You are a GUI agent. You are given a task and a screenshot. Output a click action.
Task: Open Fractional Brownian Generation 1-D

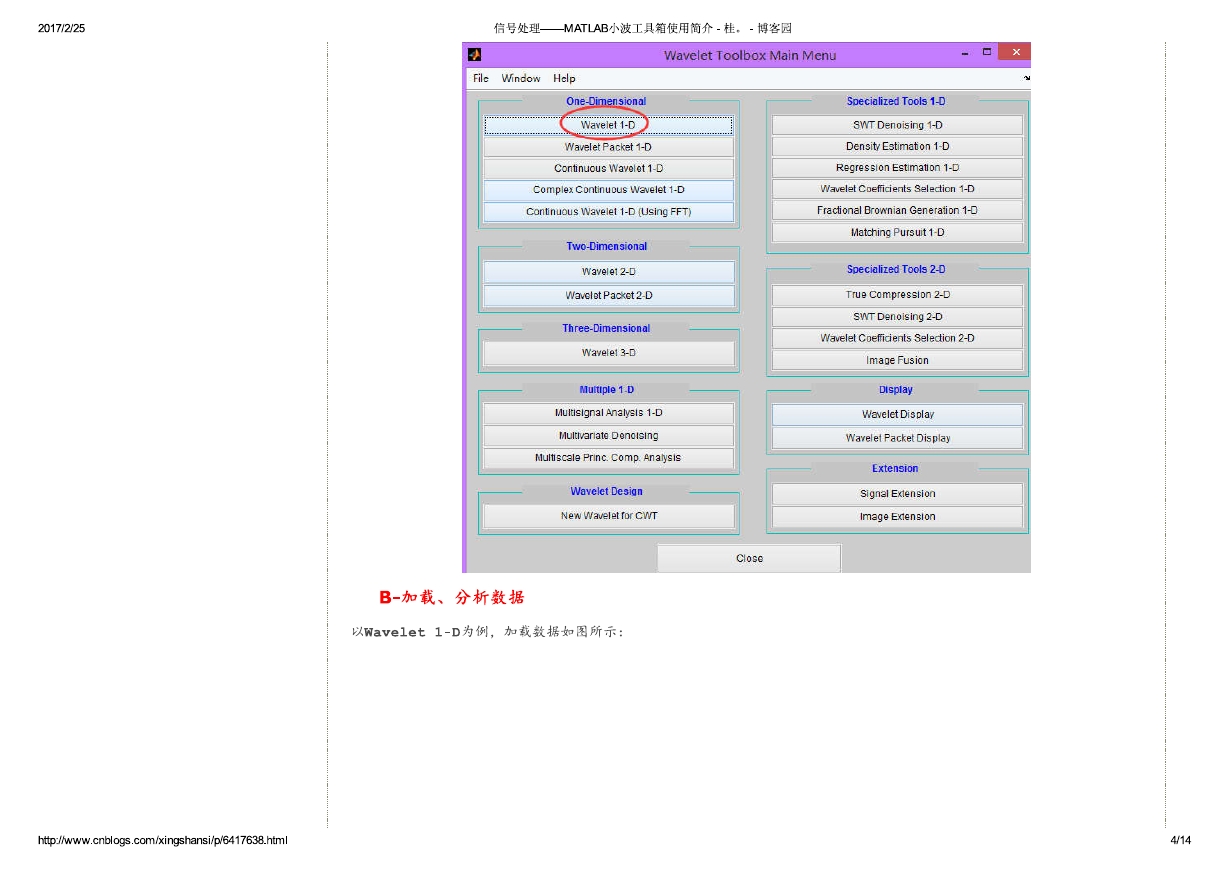point(897,211)
